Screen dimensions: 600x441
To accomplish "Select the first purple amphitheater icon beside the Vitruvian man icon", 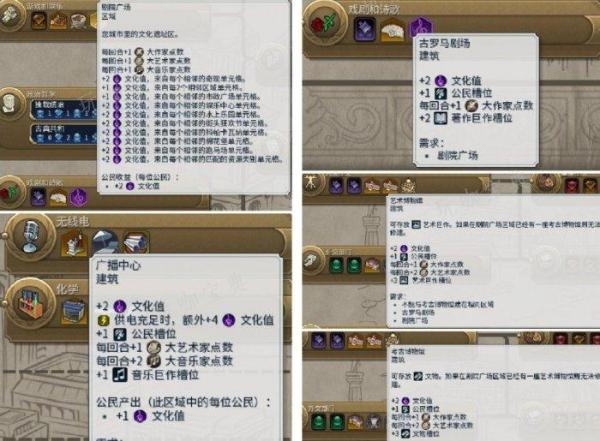I will (336, 186).
